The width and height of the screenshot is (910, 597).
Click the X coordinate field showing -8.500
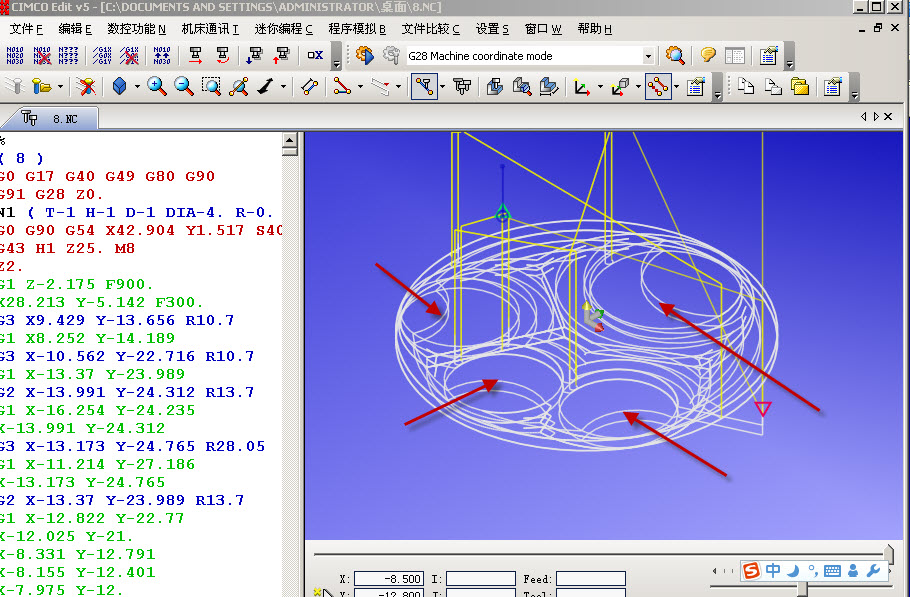tap(388, 578)
